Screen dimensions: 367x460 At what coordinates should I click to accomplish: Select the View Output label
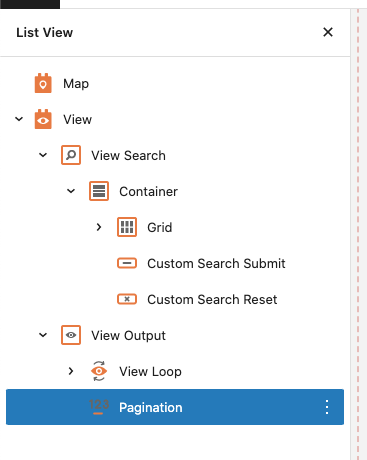[x=128, y=335]
